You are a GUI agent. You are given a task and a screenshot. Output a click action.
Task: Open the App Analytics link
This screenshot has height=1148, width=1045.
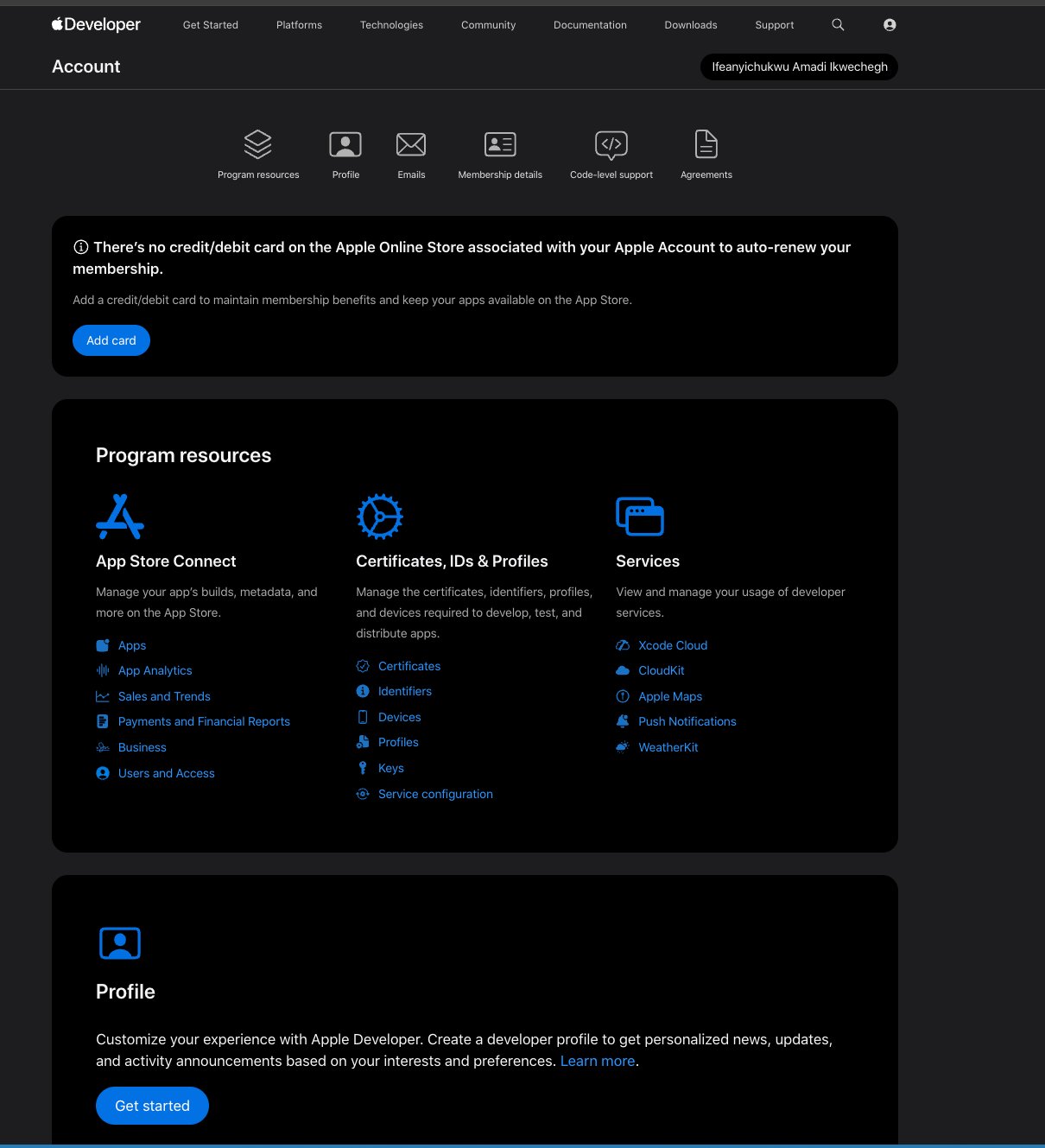tap(155, 670)
